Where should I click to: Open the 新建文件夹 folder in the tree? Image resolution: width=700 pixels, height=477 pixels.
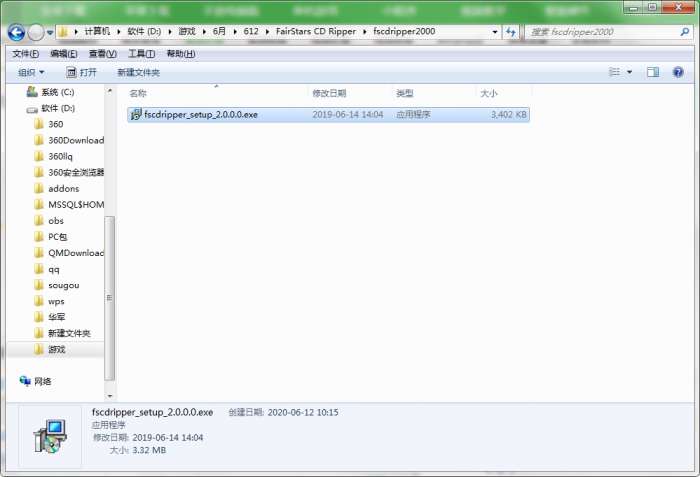click(x=62, y=333)
